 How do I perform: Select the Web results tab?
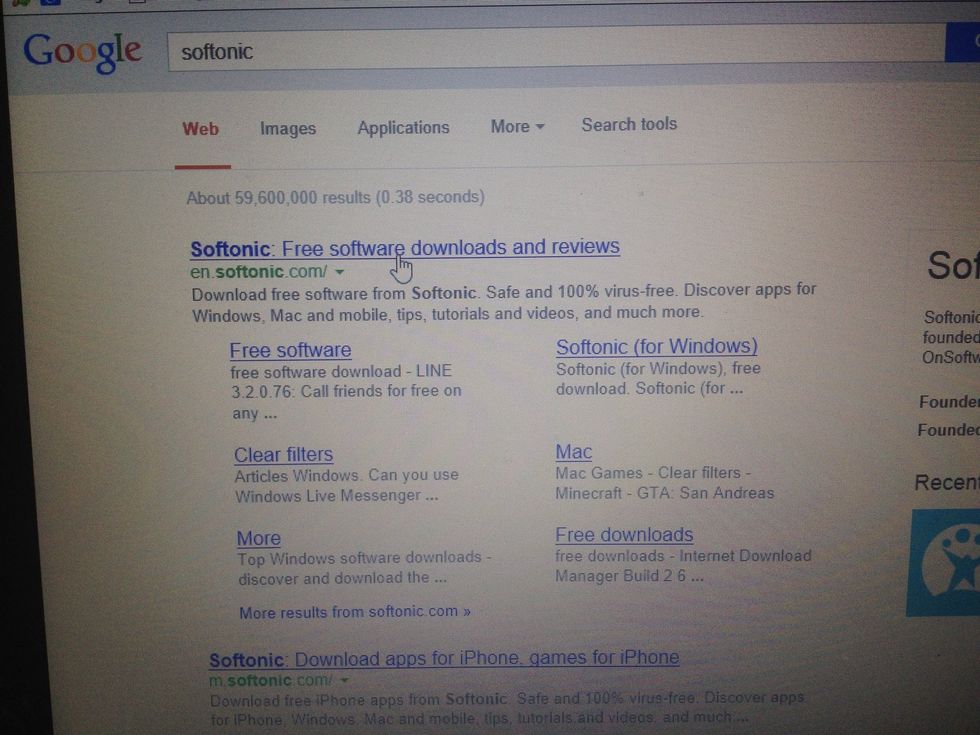pyautogui.click(x=201, y=129)
